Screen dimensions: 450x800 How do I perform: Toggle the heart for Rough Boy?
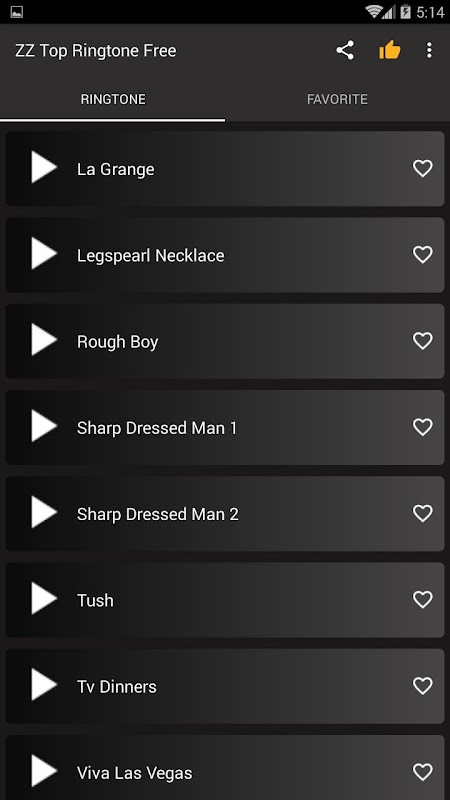(422, 341)
